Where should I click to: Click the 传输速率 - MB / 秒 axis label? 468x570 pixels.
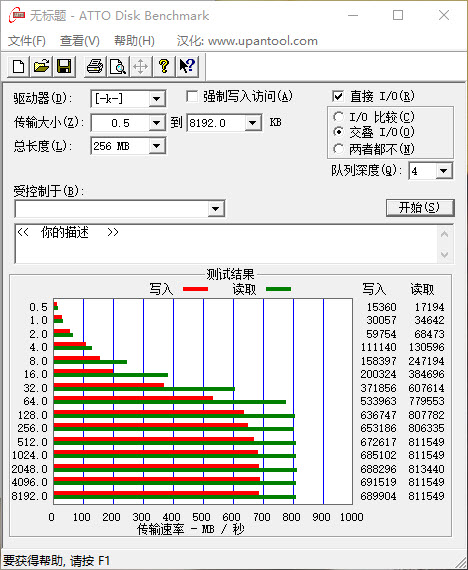(x=191, y=529)
